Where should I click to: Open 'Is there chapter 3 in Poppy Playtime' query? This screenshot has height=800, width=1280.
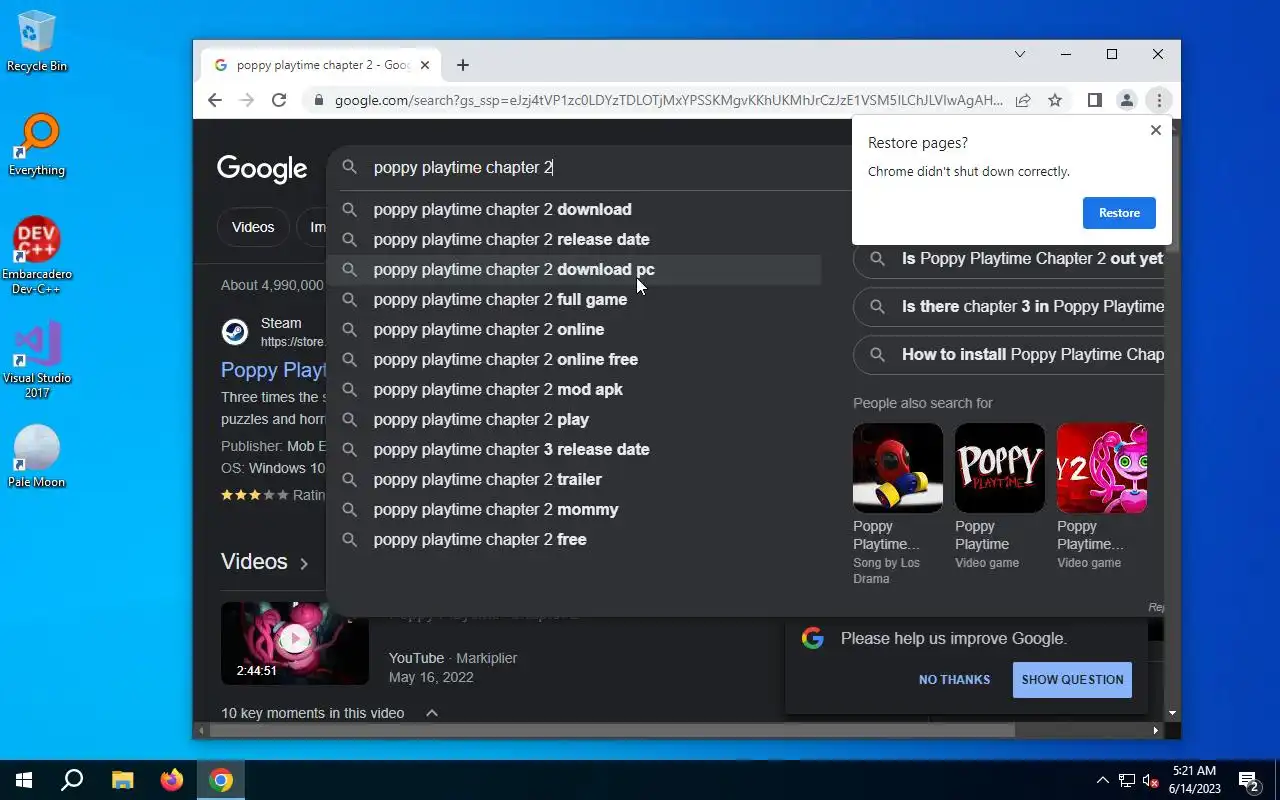1009,306
